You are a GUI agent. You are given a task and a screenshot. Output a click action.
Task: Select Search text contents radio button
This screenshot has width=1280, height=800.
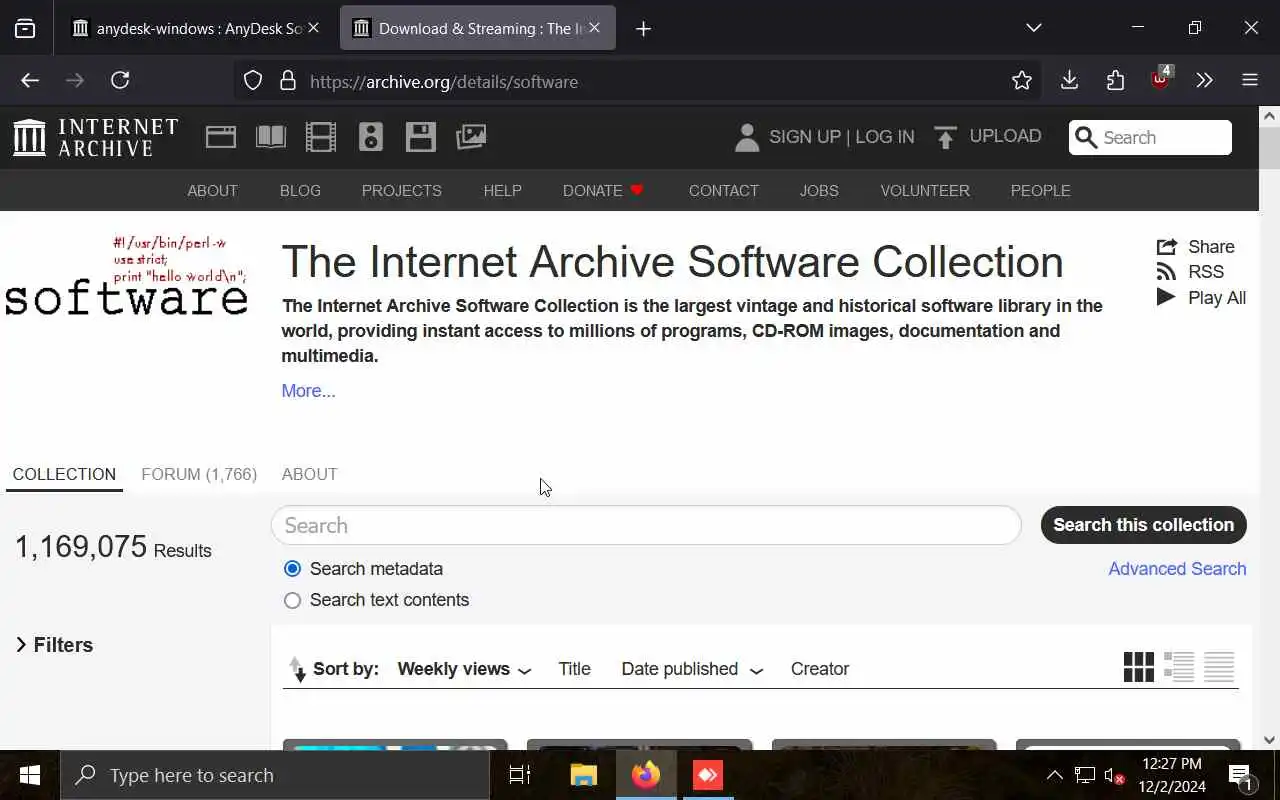(x=292, y=600)
